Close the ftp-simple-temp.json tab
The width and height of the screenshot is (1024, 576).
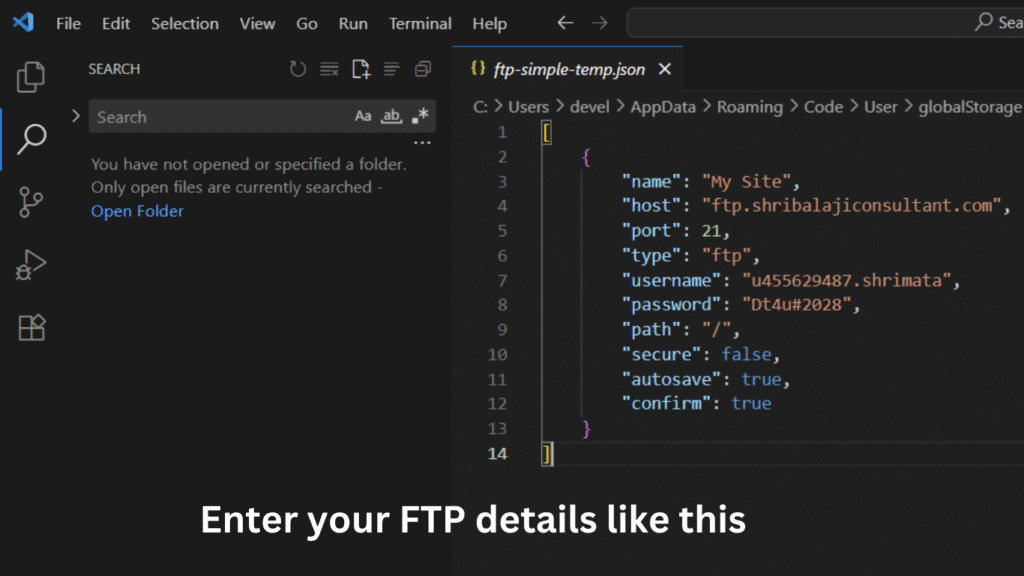pos(665,70)
